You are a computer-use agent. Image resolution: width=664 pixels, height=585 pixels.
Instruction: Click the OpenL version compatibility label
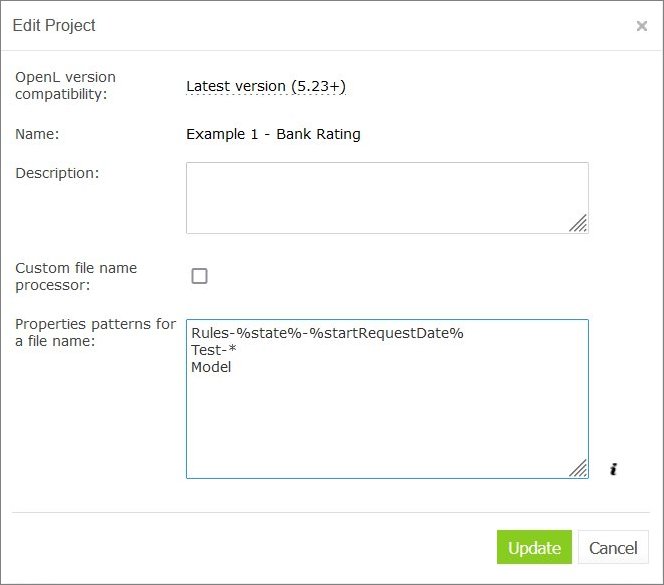(66, 85)
